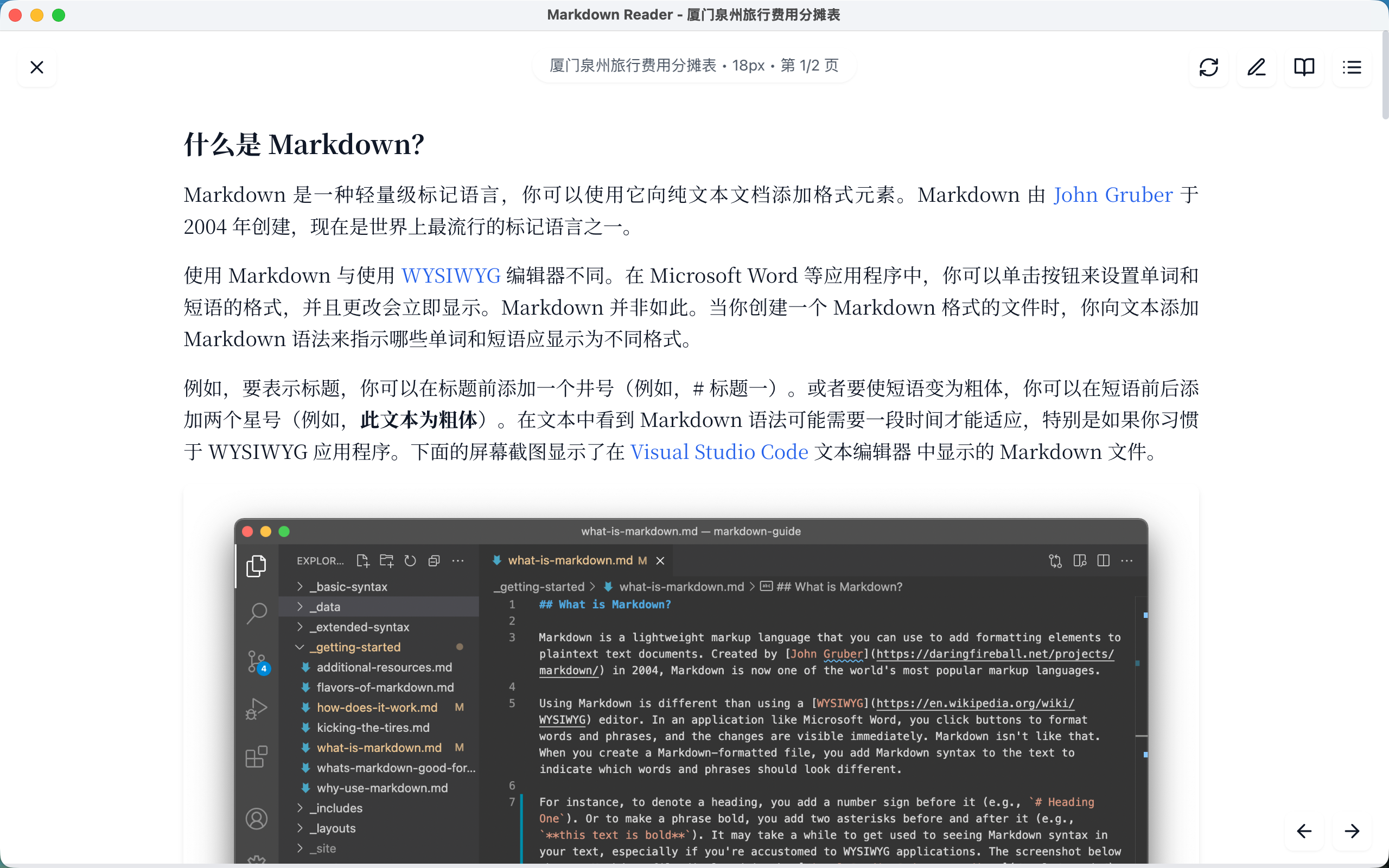Open the Accounts icon near sidebar bottom
This screenshot has width=1389, height=868.
tap(256, 819)
